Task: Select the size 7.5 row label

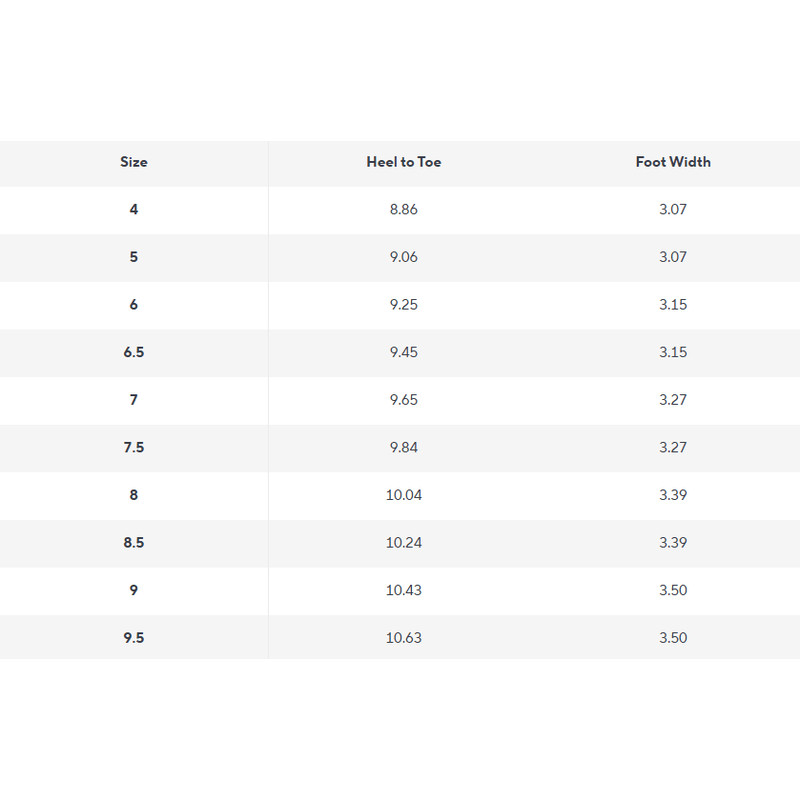Action: (x=134, y=447)
